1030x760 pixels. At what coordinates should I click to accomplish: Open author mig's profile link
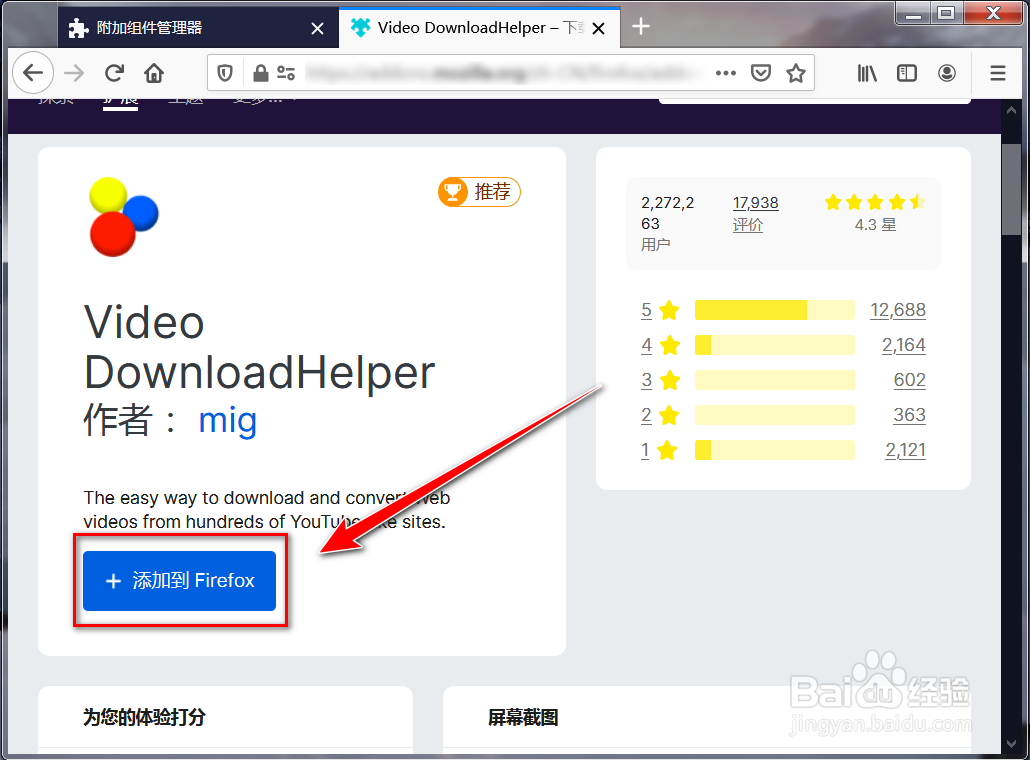tap(227, 420)
